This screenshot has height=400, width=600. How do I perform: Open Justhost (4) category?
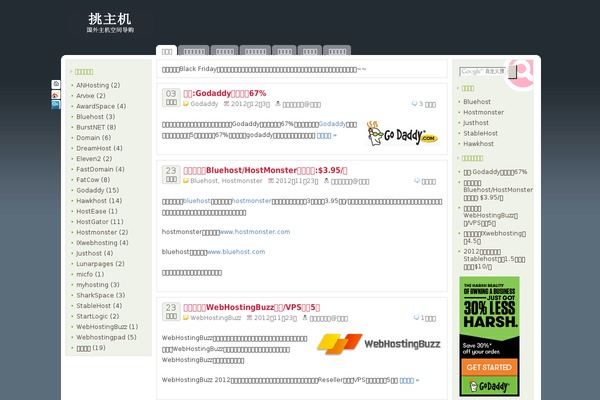(95, 253)
